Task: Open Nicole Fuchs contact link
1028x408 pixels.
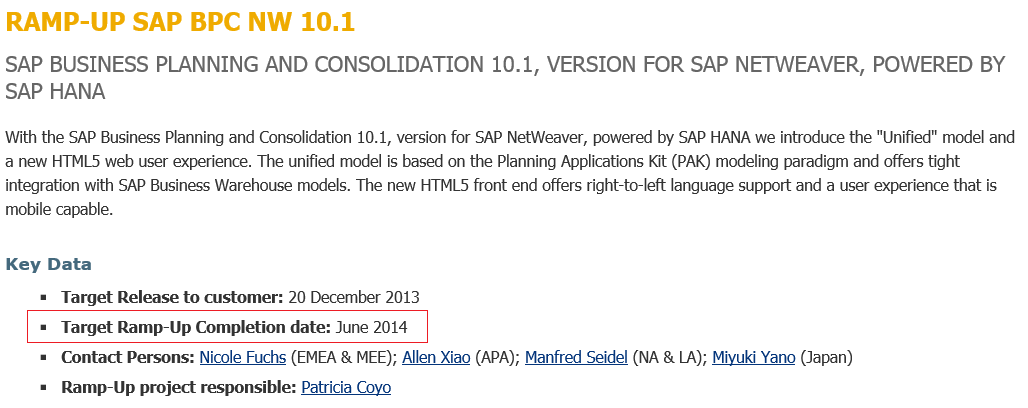Action: click(x=243, y=357)
